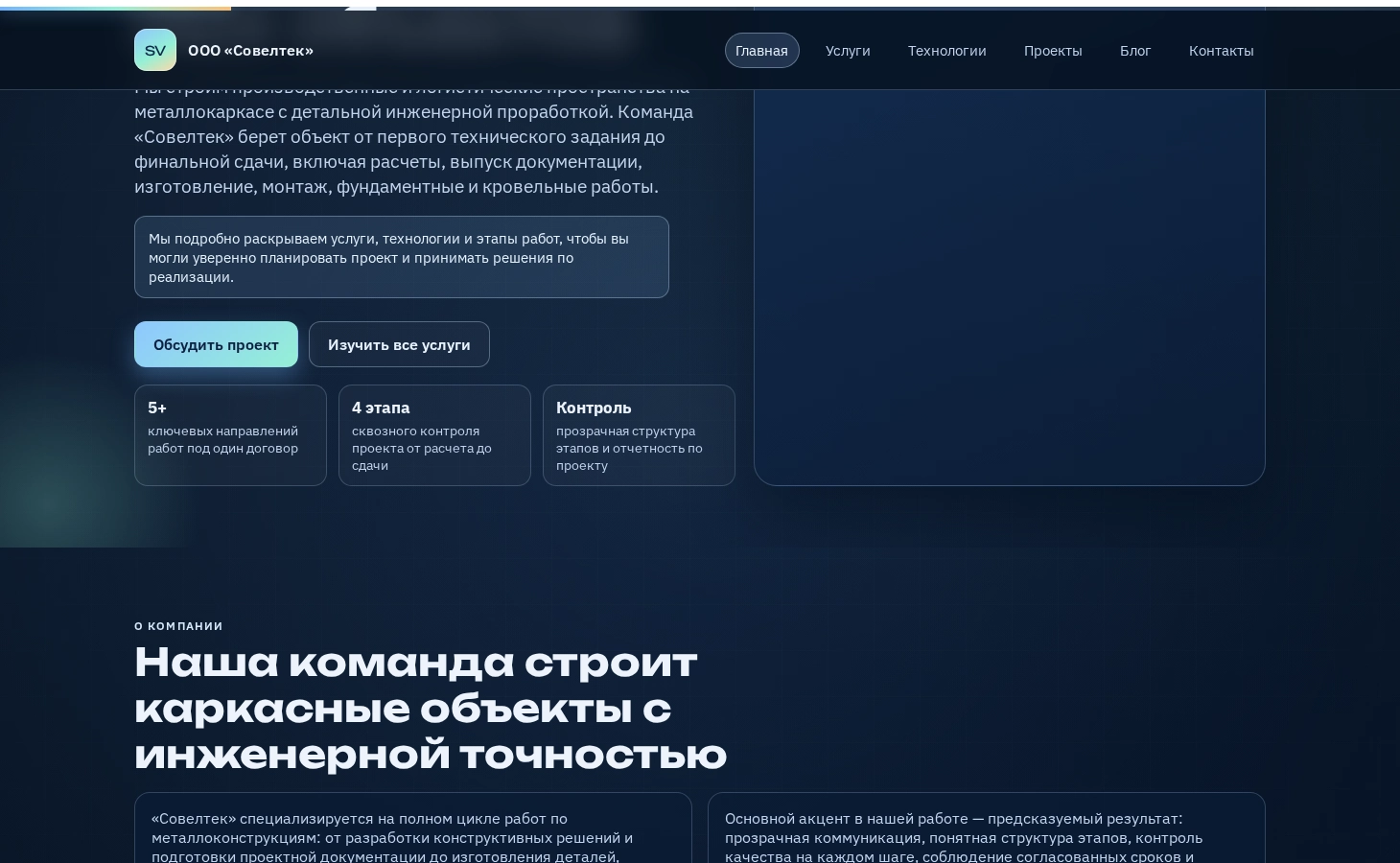This screenshot has height=863, width=1400.
Task: Go to the Блог section
Action: (x=1135, y=50)
